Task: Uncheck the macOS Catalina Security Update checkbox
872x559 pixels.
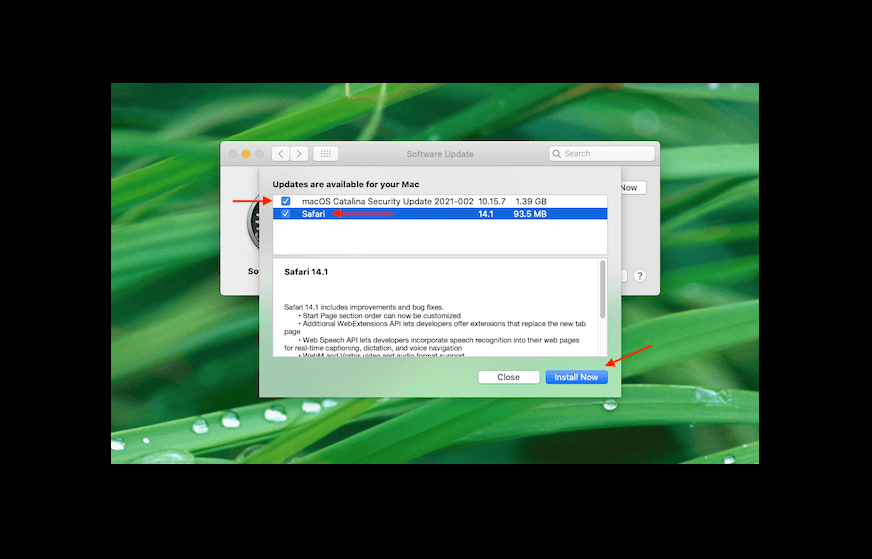Action: [286, 201]
